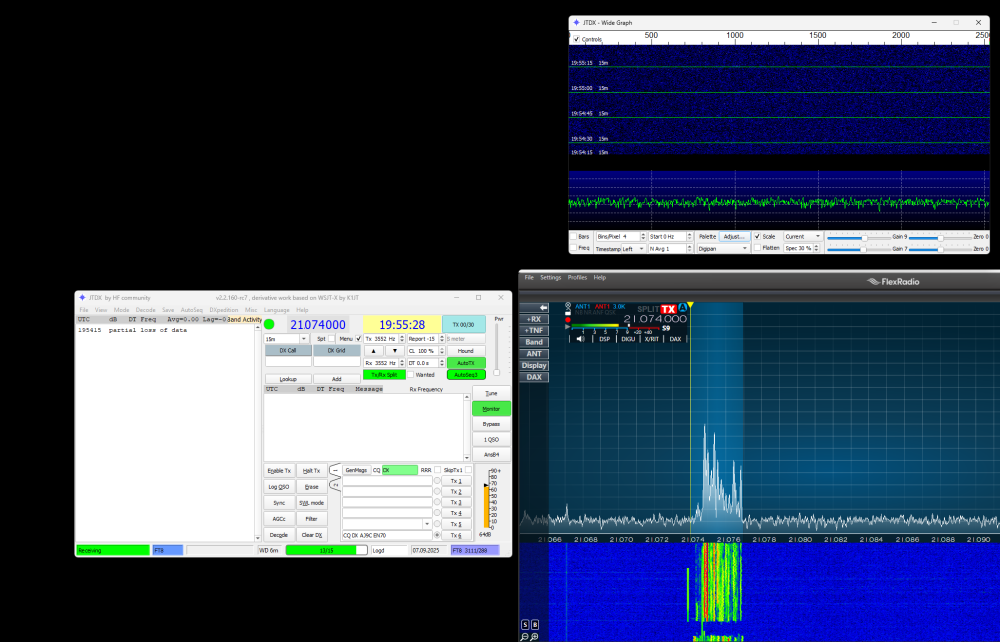The width and height of the screenshot is (1000, 642).
Task: Click the +TNF button in FlexRadio
Action: click(x=534, y=330)
